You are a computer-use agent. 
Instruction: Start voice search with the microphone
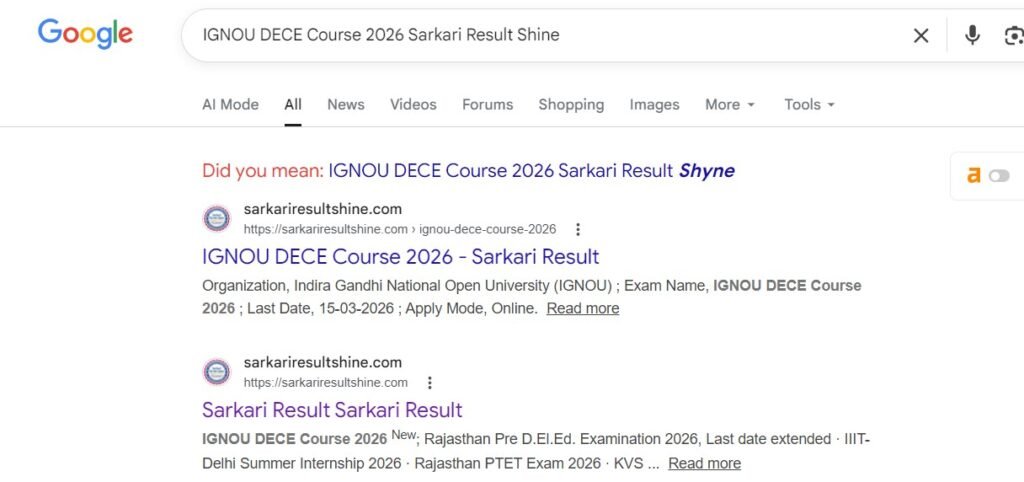coord(972,36)
